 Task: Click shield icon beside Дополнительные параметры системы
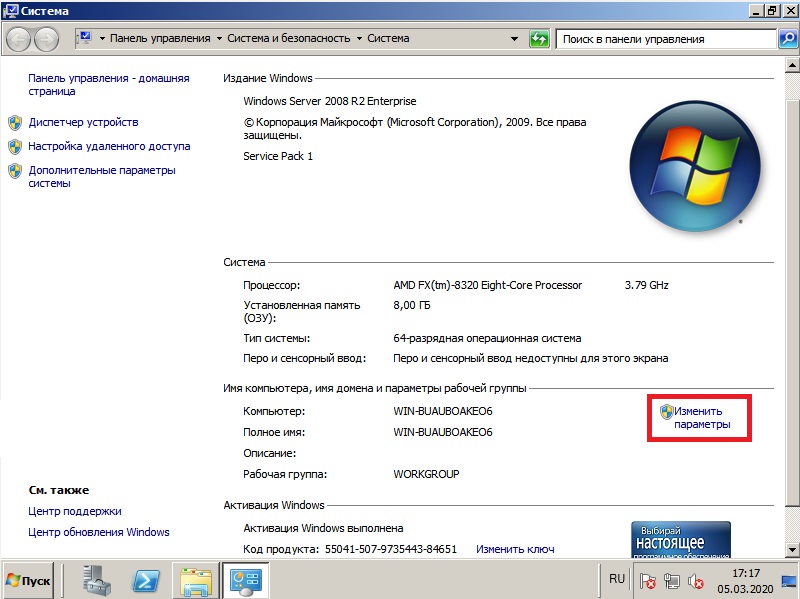(15, 170)
